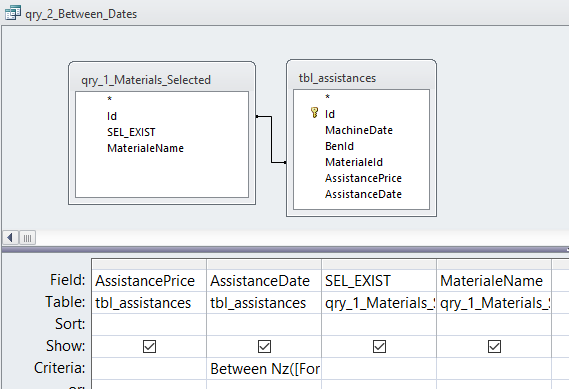Select MaterialeId field in tbl_assistances
The image size is (569, 389).
353,162
